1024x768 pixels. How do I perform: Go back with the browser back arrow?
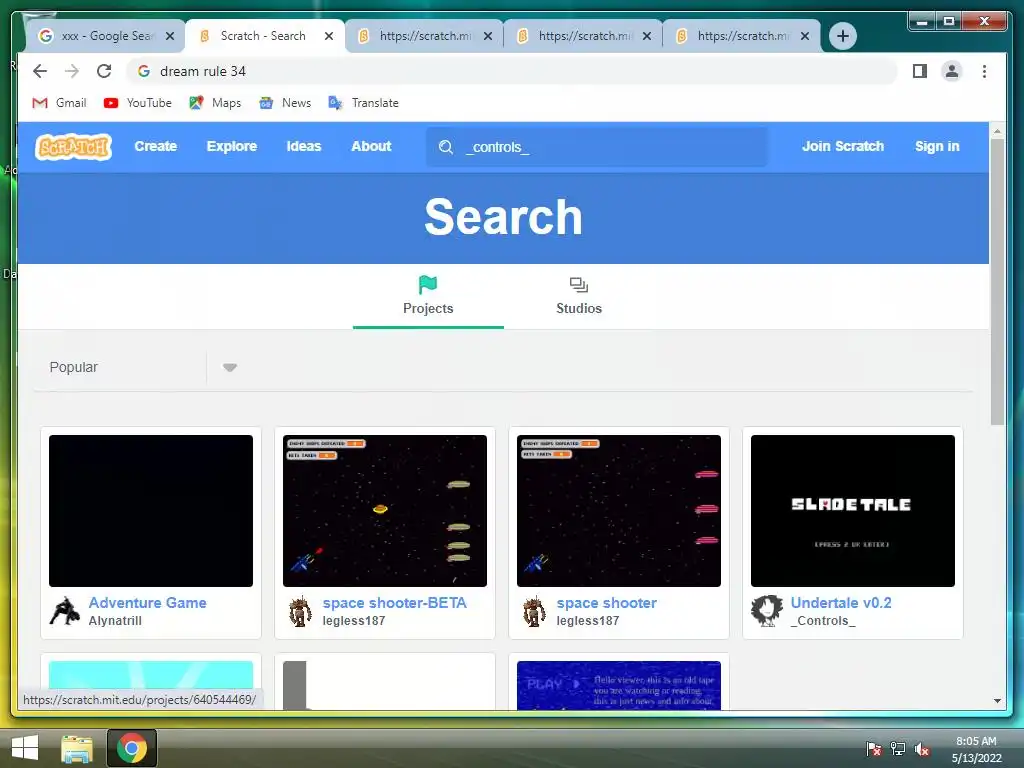tap(40, 71)
